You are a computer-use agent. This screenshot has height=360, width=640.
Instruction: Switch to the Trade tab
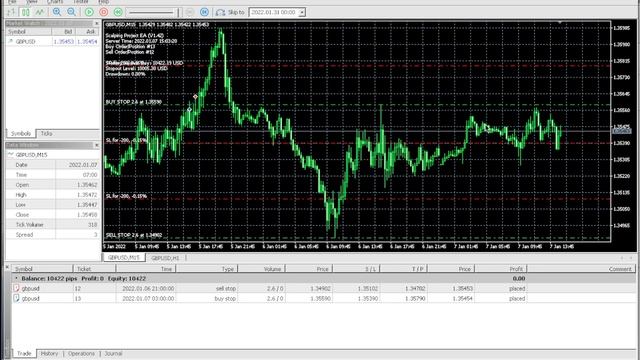[x=24, y=353]
